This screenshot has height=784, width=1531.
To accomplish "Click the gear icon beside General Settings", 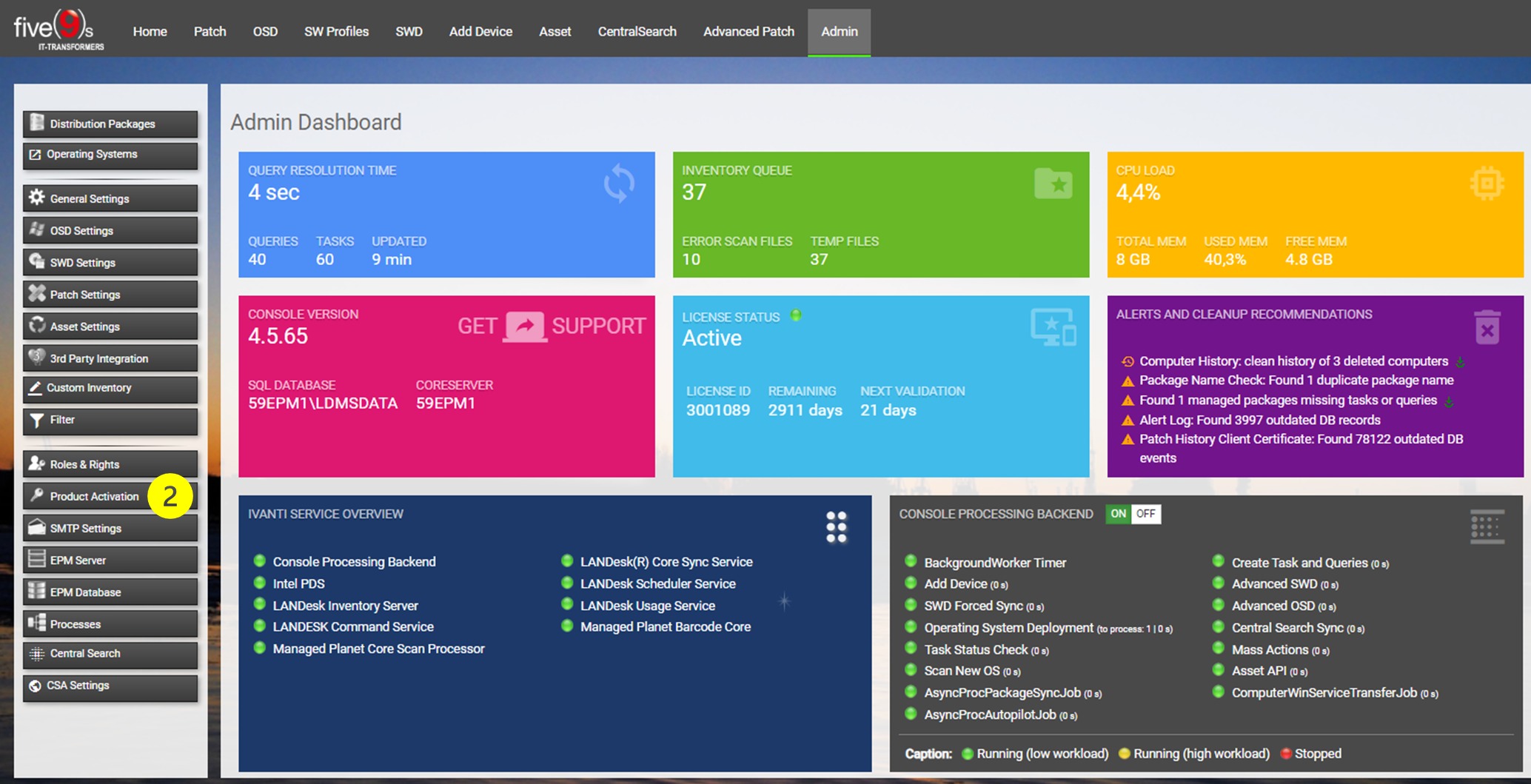I will pos(36,197).
